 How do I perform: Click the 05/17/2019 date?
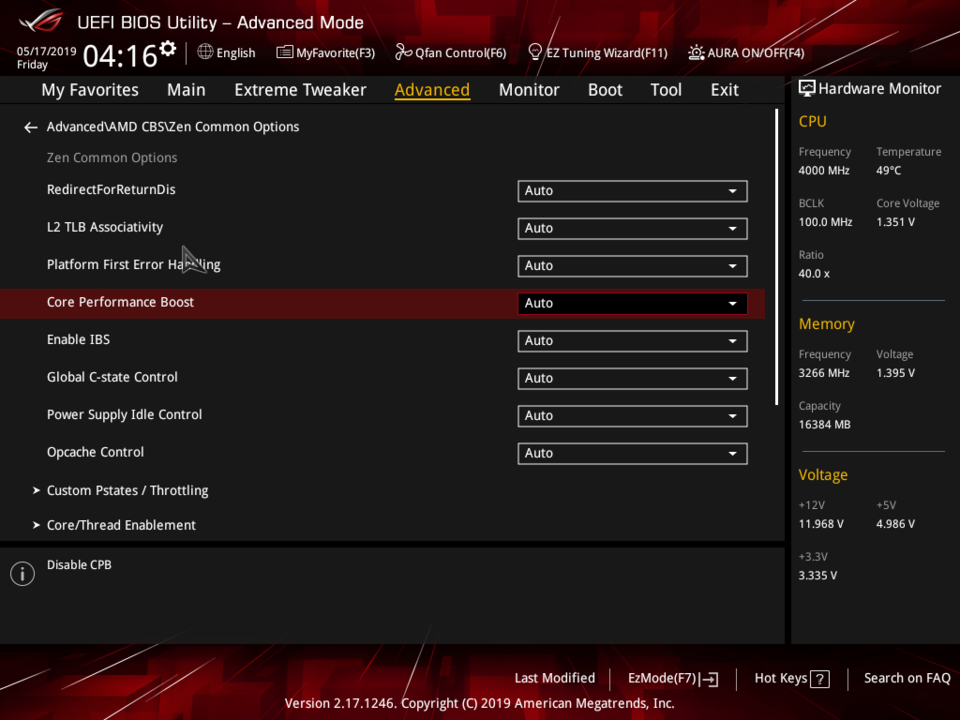(x=46, y=51)
